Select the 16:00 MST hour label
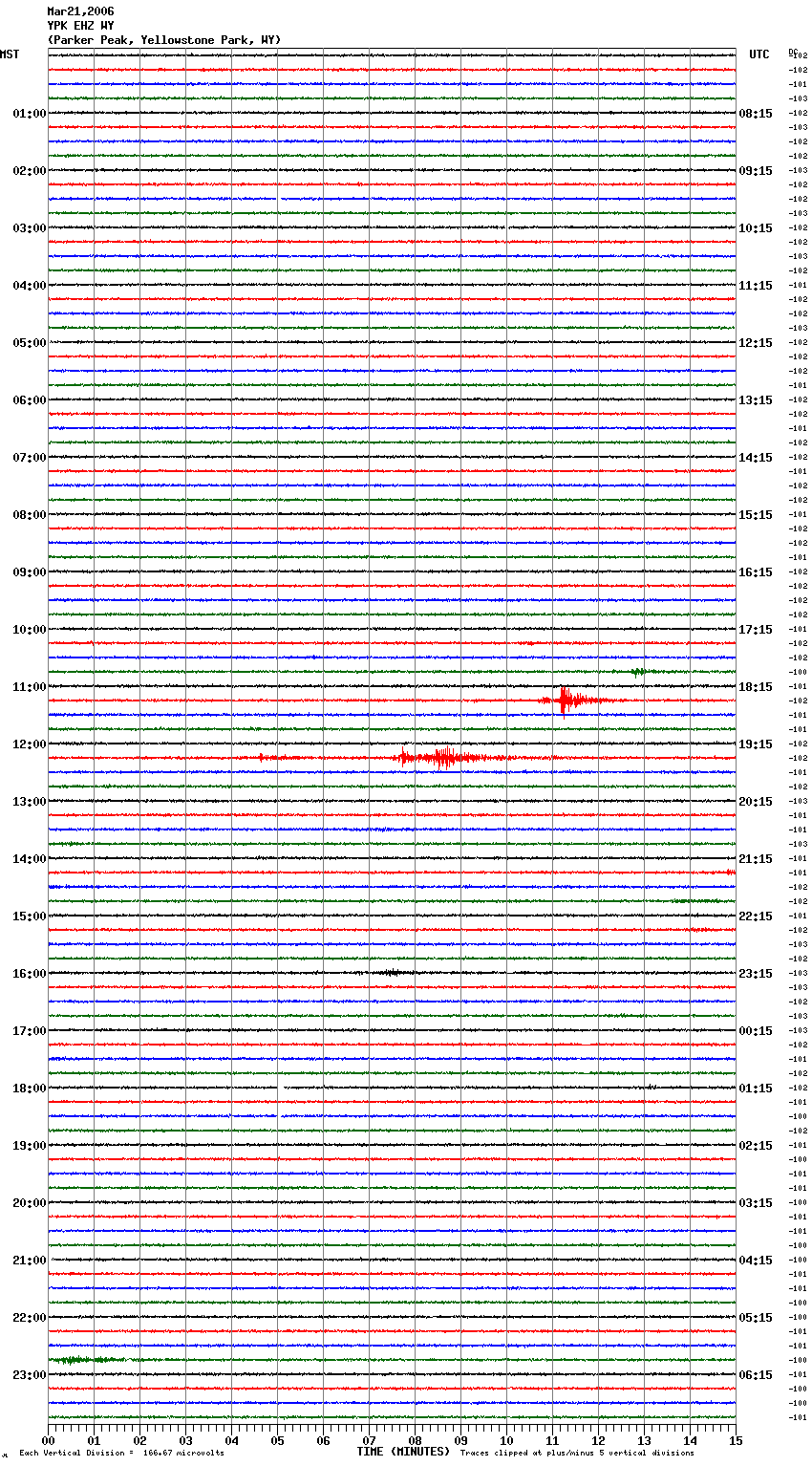The height and width of the screenshot is (1466, 812). (x=30, y=974)
